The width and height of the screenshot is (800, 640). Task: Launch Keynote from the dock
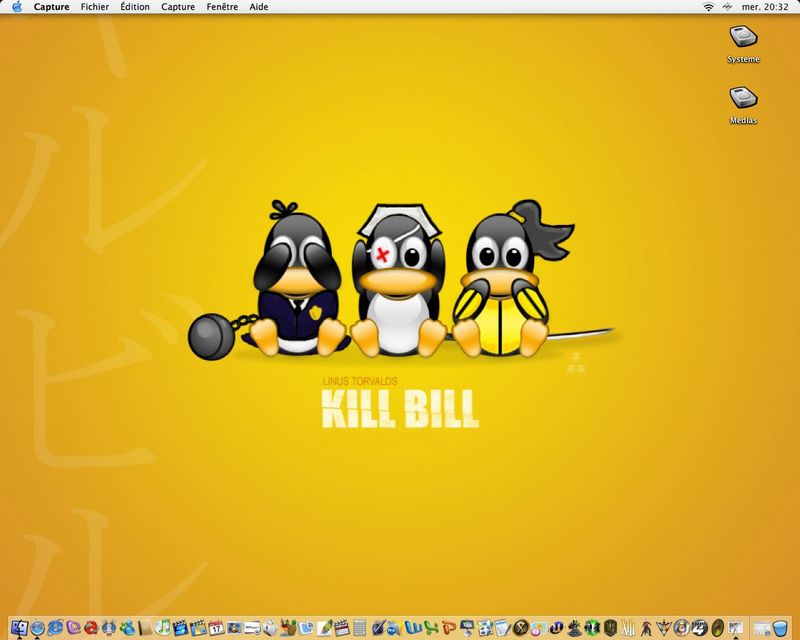pos(467,628)
